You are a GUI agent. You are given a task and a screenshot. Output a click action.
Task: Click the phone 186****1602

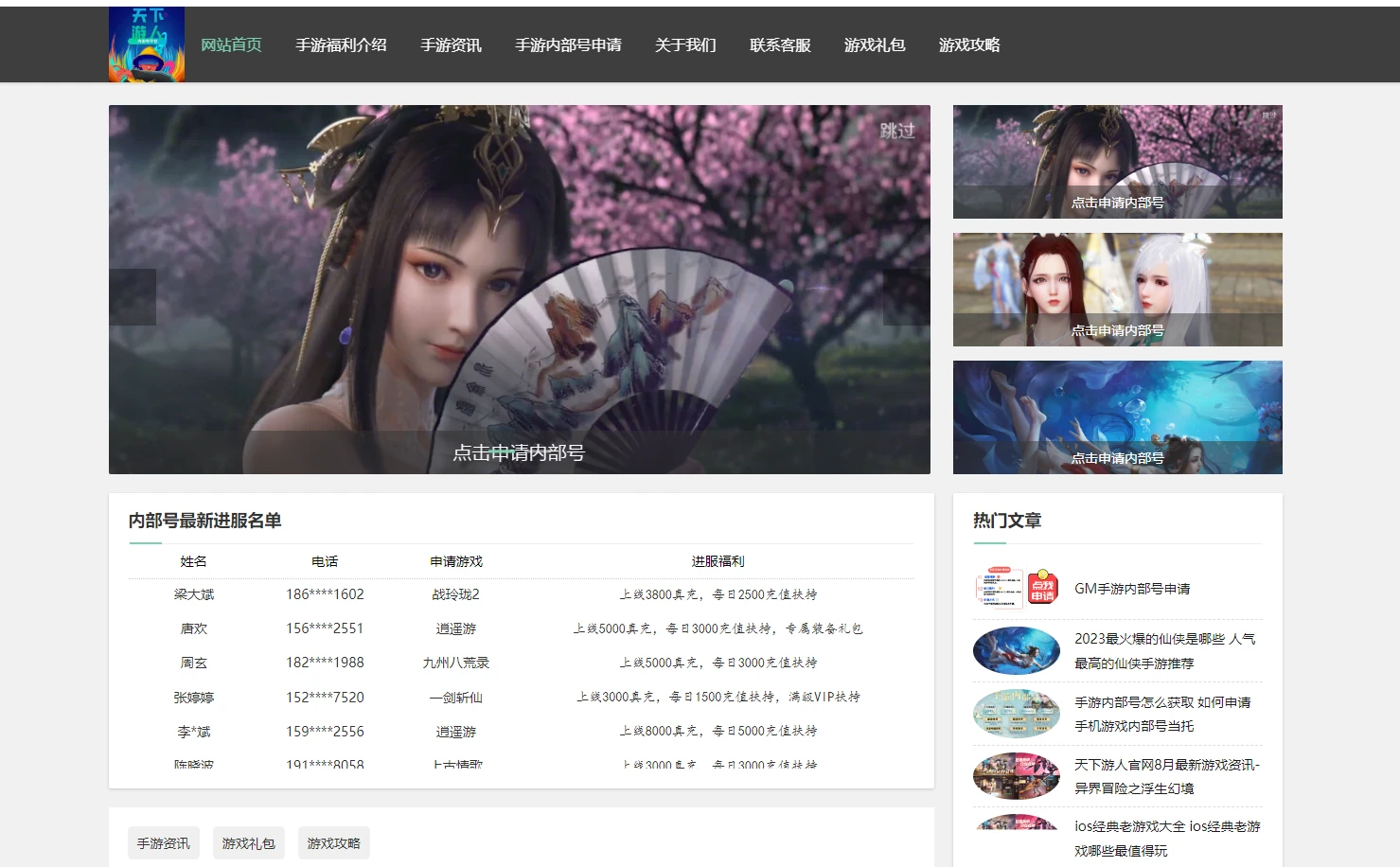(x=325, y=594)
